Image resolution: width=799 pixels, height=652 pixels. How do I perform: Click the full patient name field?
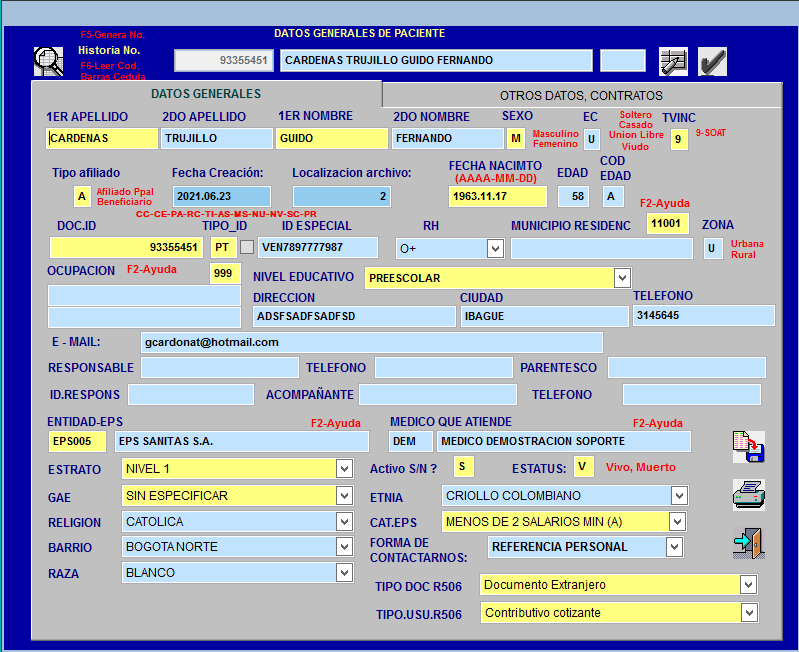point(436,60)
